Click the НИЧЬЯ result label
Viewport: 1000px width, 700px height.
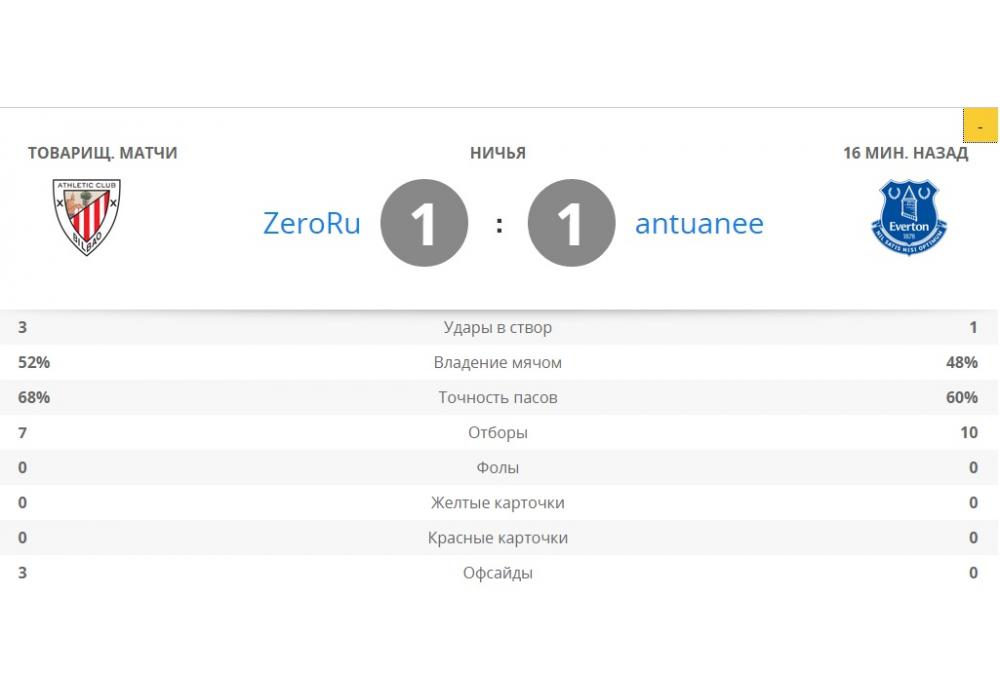[498, 153]
